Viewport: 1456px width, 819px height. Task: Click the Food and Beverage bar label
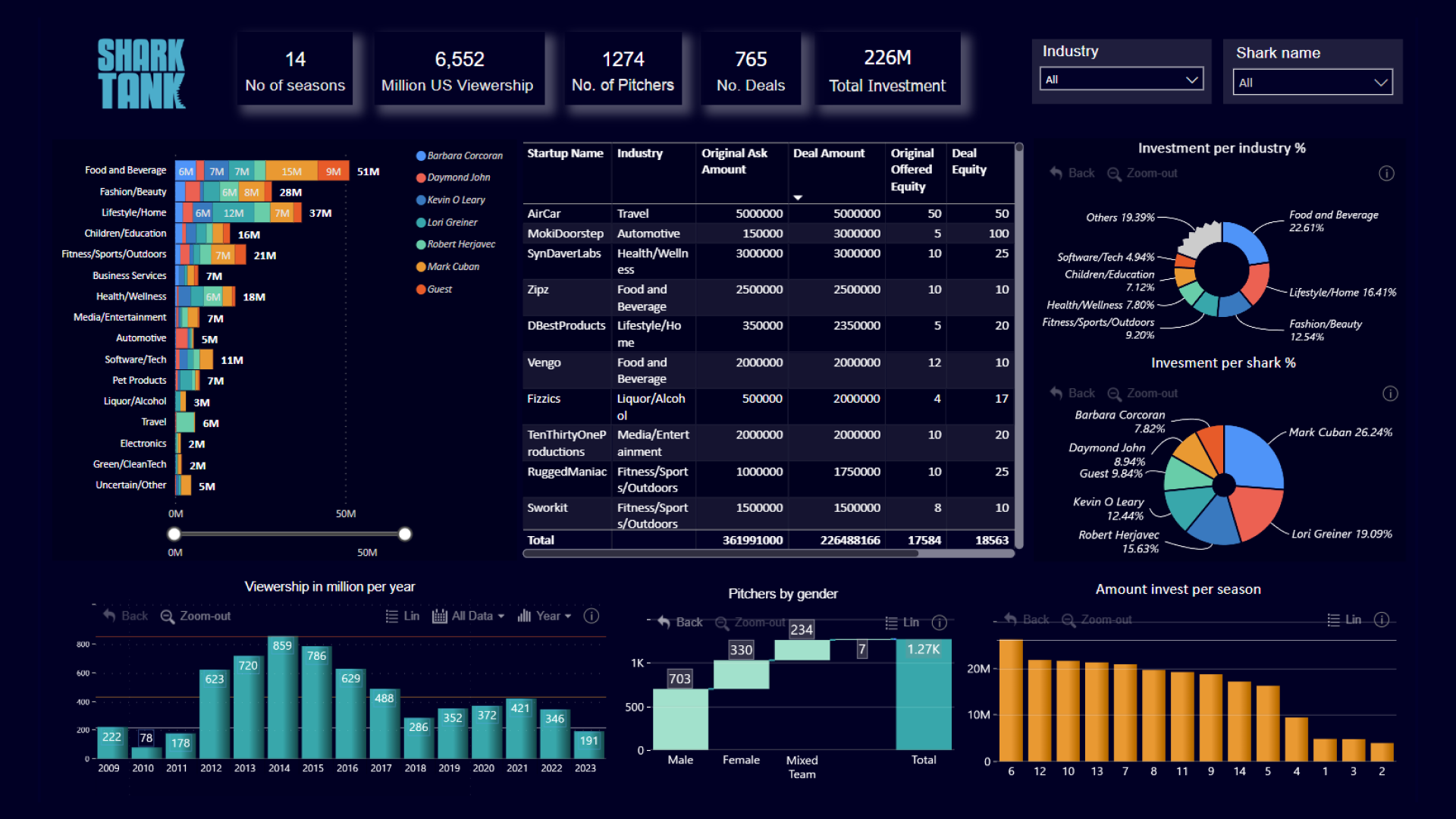click(125, 171)
